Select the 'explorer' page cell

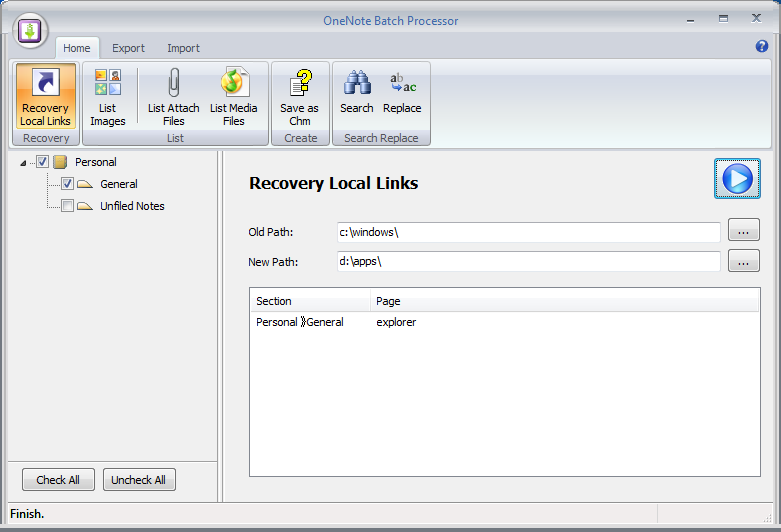396,322
